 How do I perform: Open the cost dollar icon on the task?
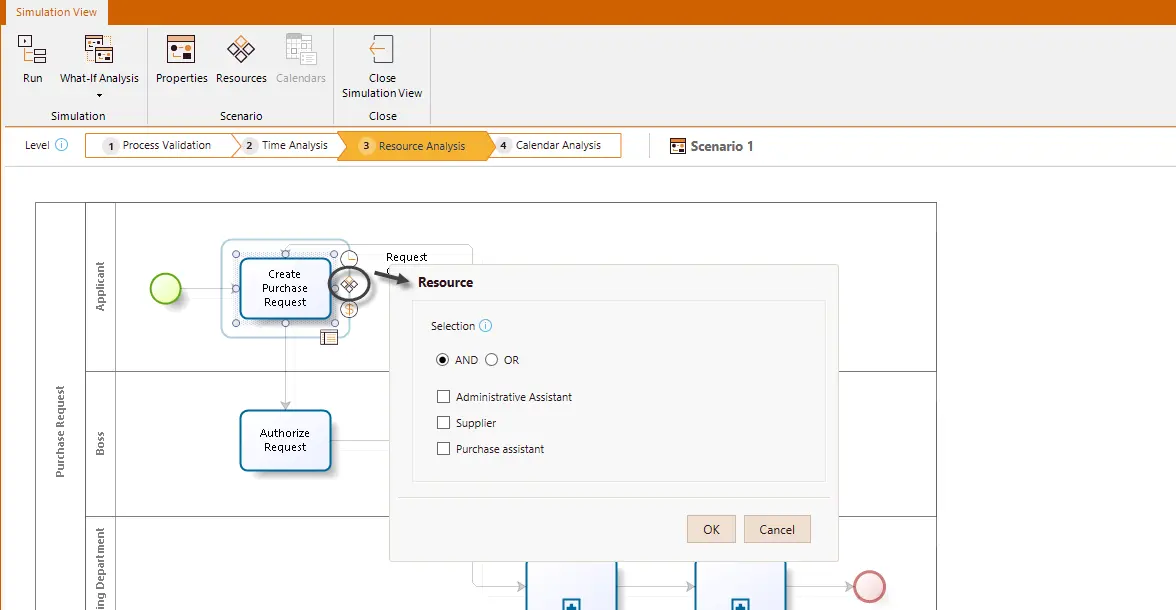[x=349, y=309]
